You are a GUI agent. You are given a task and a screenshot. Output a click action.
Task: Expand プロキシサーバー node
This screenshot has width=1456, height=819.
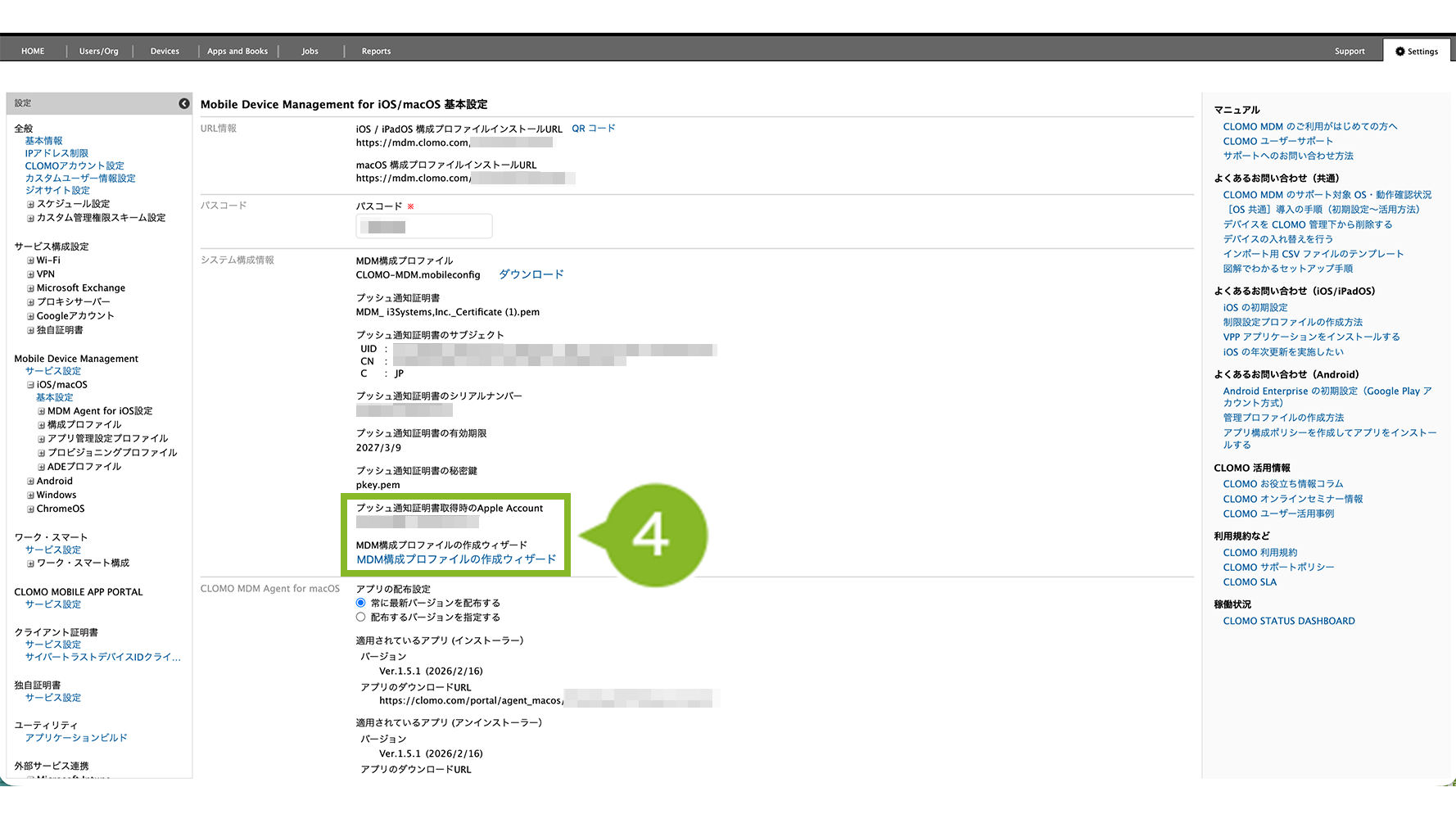(30, 302)
